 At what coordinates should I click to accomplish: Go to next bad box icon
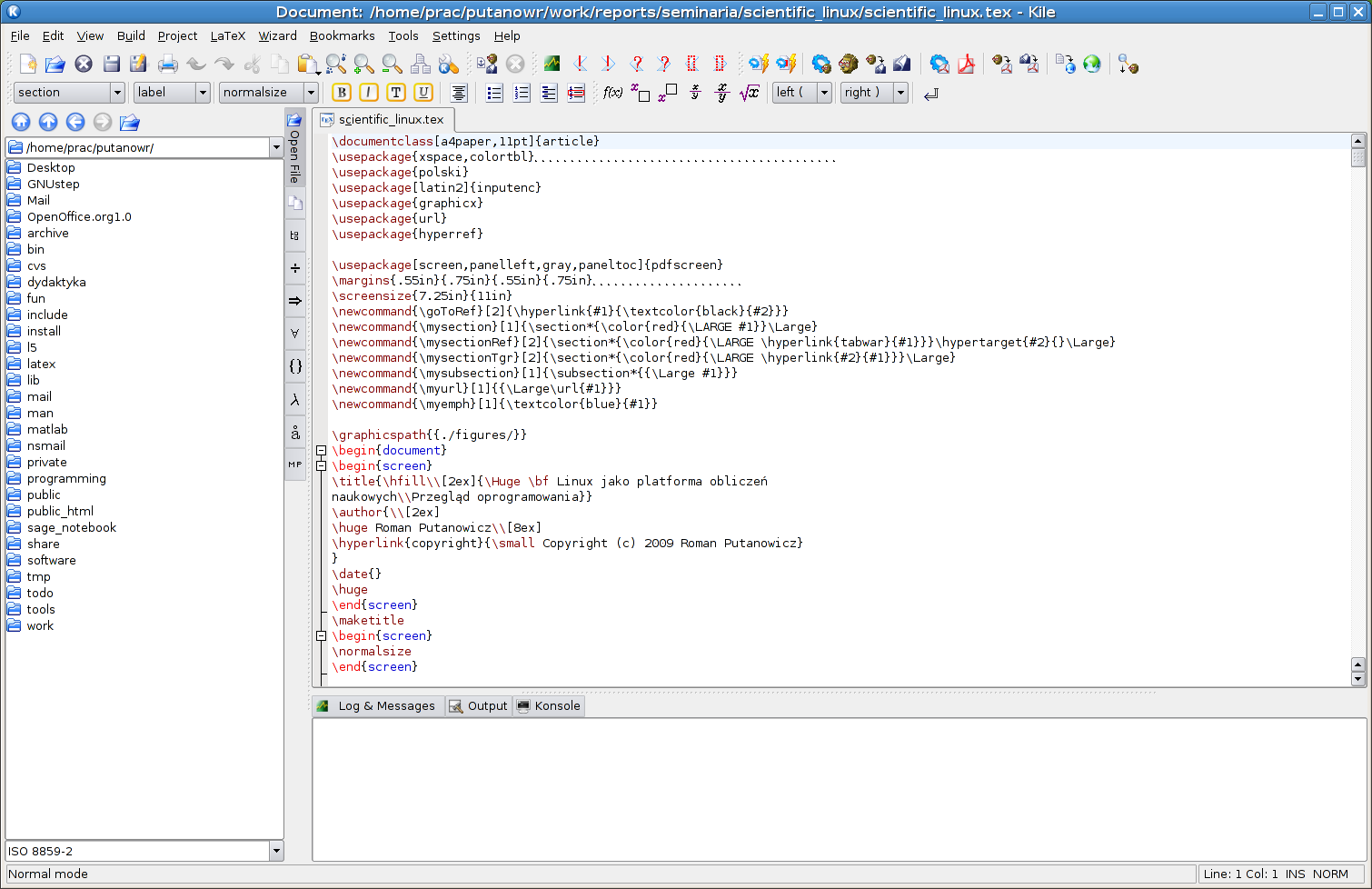(720, 64)
